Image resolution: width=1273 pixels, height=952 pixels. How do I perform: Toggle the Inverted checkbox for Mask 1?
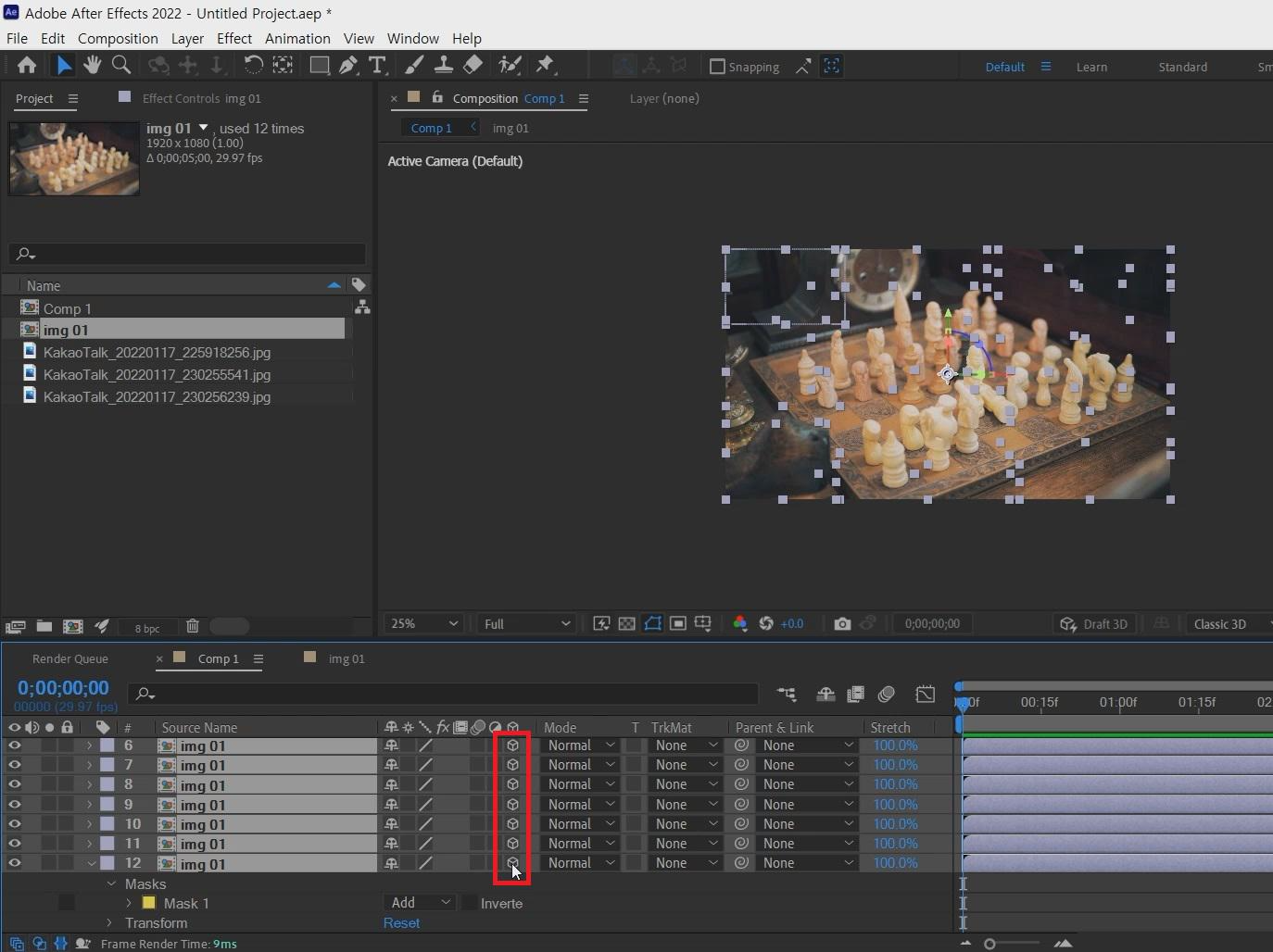[x=470, y=903]
